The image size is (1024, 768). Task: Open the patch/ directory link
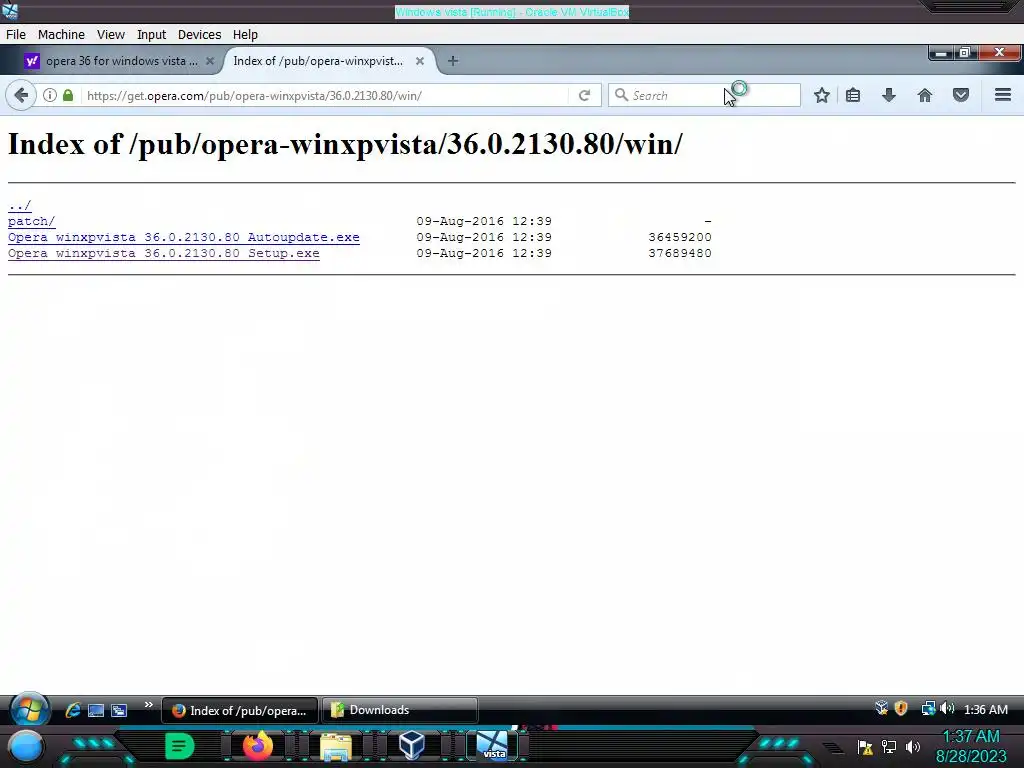[31, 221]
